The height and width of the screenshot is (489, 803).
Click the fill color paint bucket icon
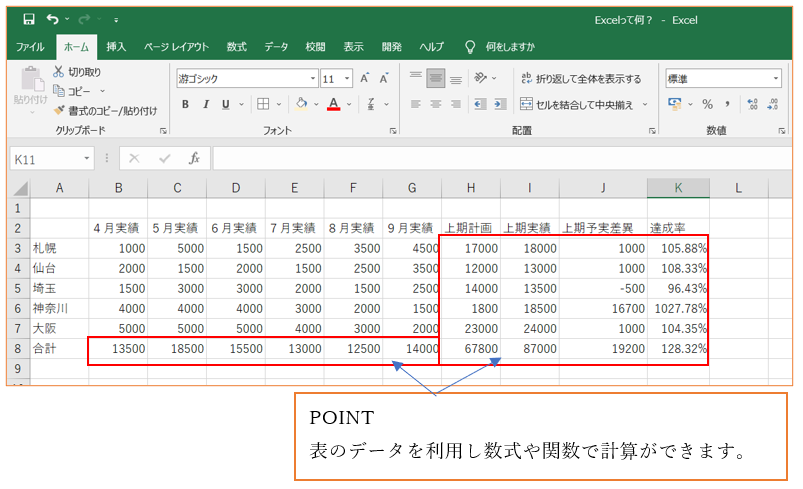301,104
